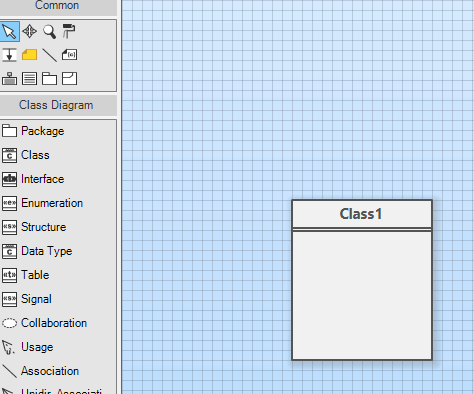Select the Enumeration element tool
This screenshot has width=474, height=394.
point(58,203)
